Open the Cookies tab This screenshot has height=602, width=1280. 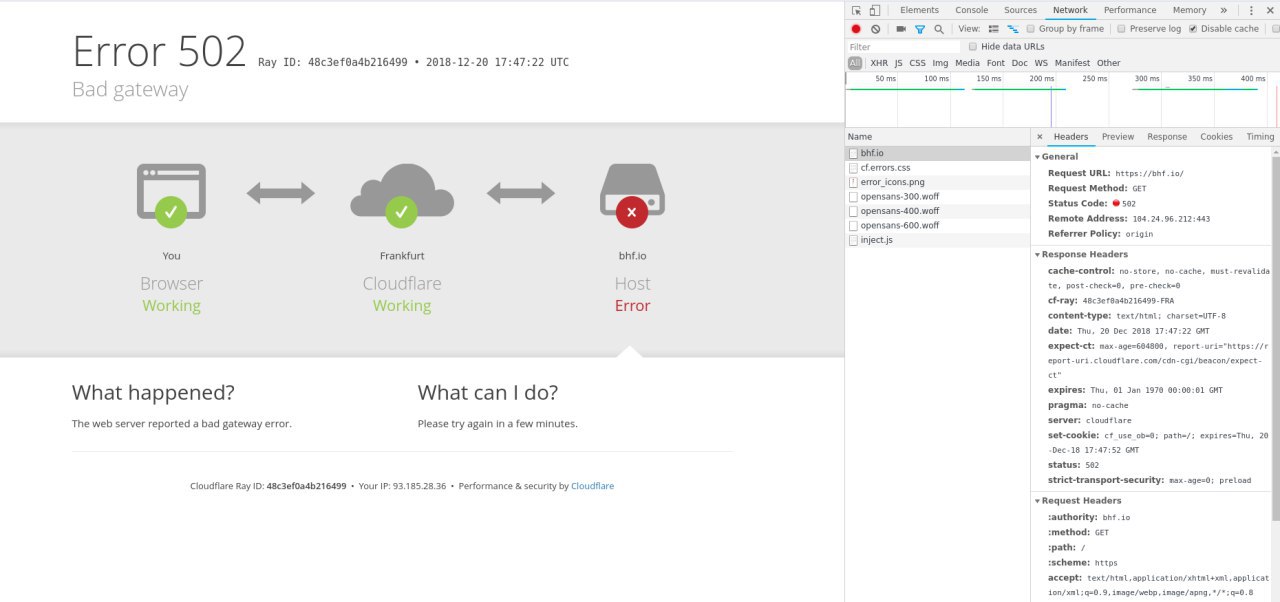coord(1217,137)
